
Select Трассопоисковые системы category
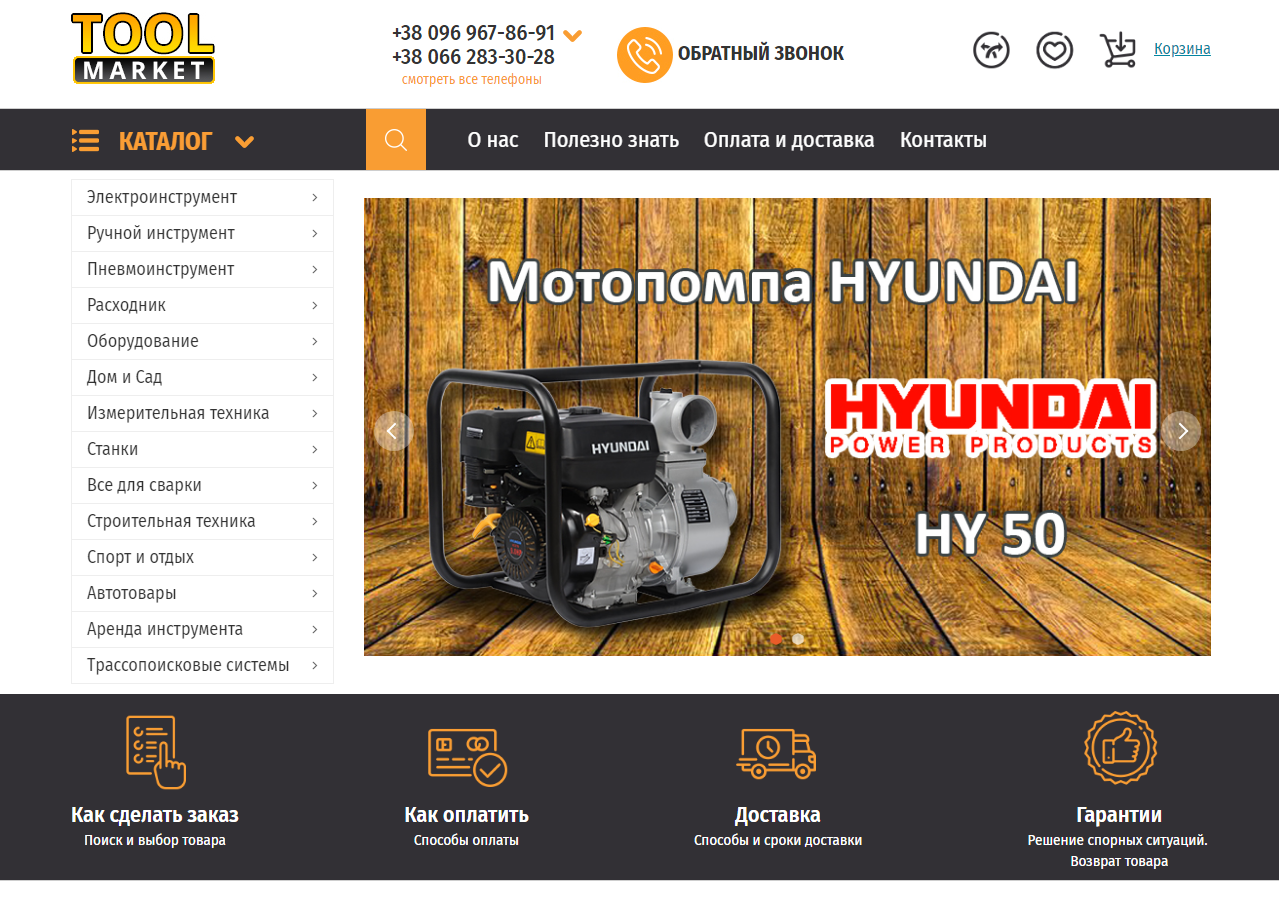tap(202, 665)
